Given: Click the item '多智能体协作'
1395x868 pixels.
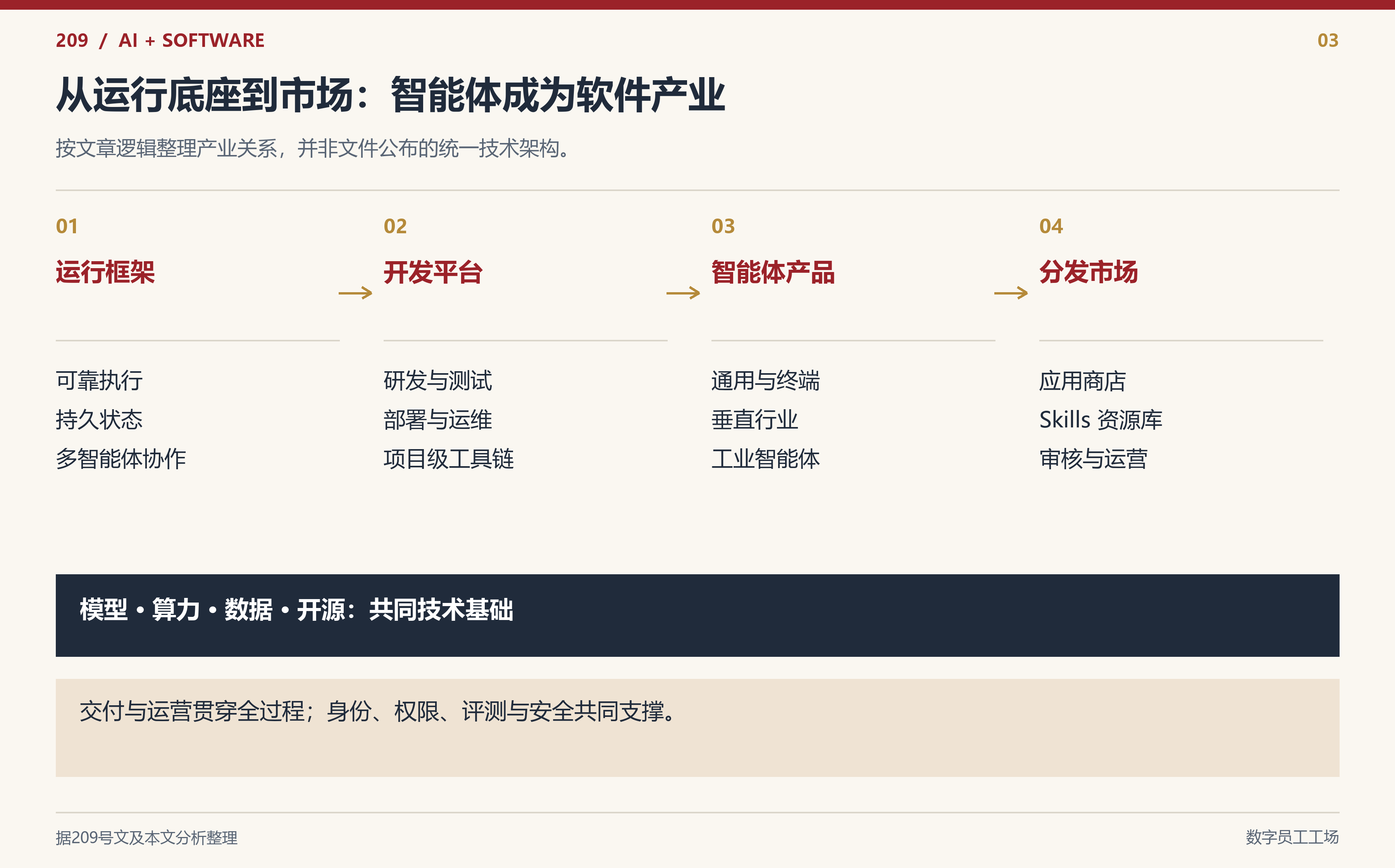Looking at the screenshot, I should (121, 459).
